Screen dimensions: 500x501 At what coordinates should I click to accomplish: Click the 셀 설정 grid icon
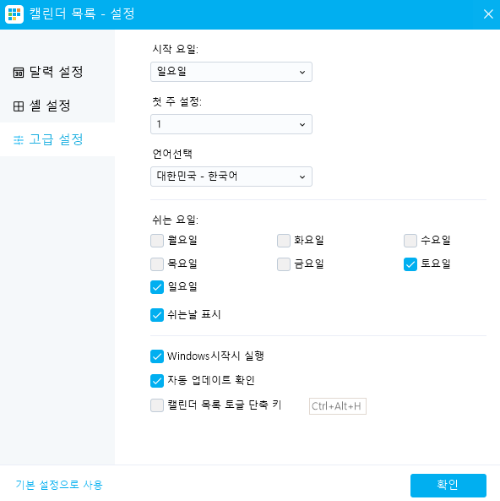(18, 106)
